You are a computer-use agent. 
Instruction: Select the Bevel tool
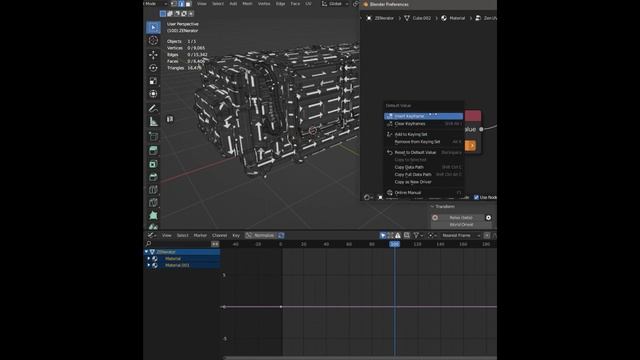click(153, 177)
